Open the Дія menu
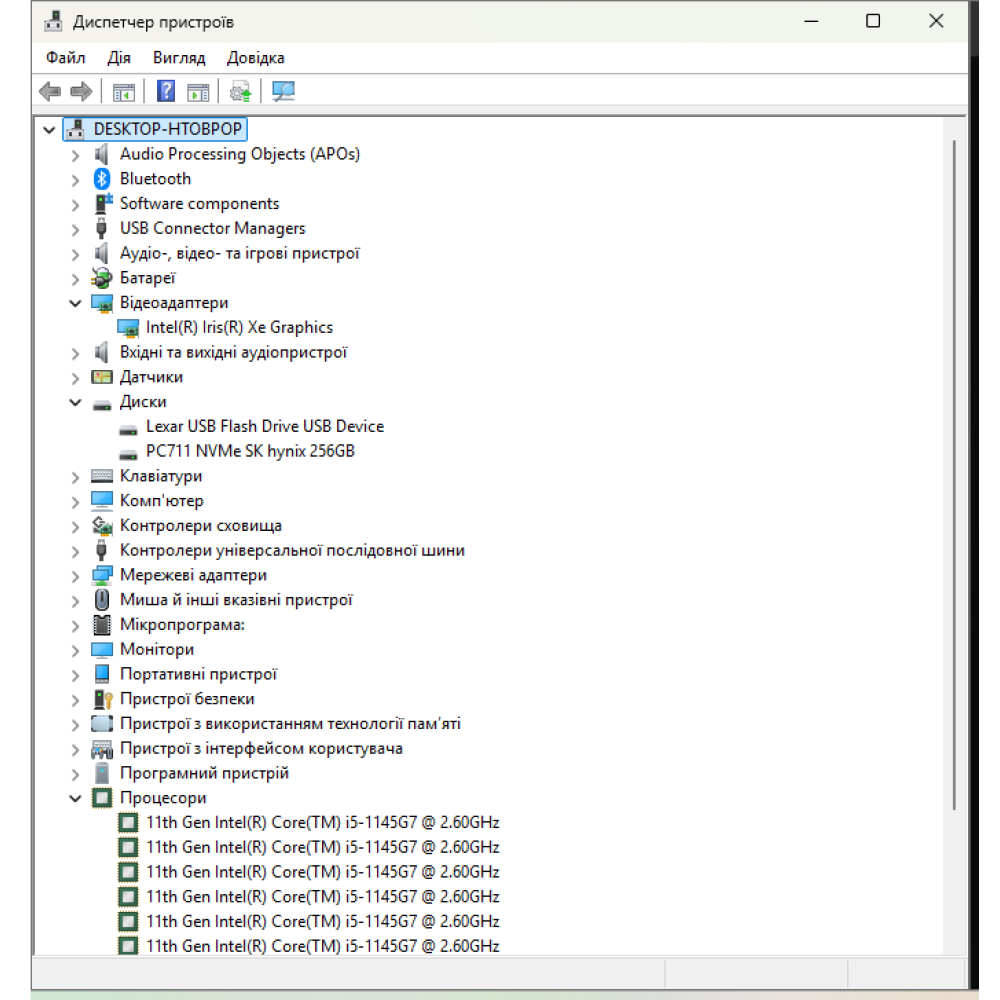 click(119, 58)
